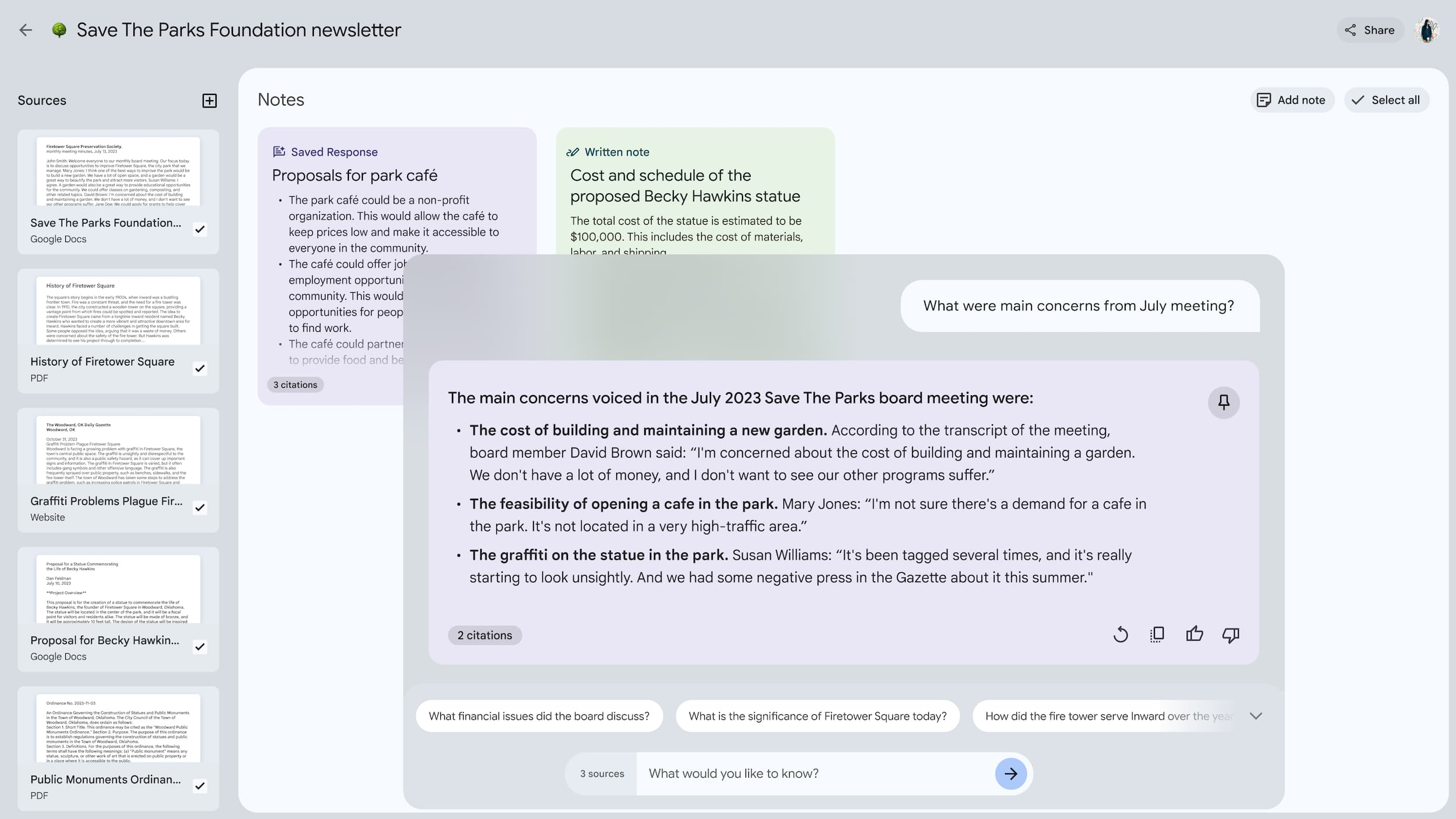Deselect the Public Monuments Ordinance source
1456x819 pixels.
pyautogui.click(x=200, y=786)
